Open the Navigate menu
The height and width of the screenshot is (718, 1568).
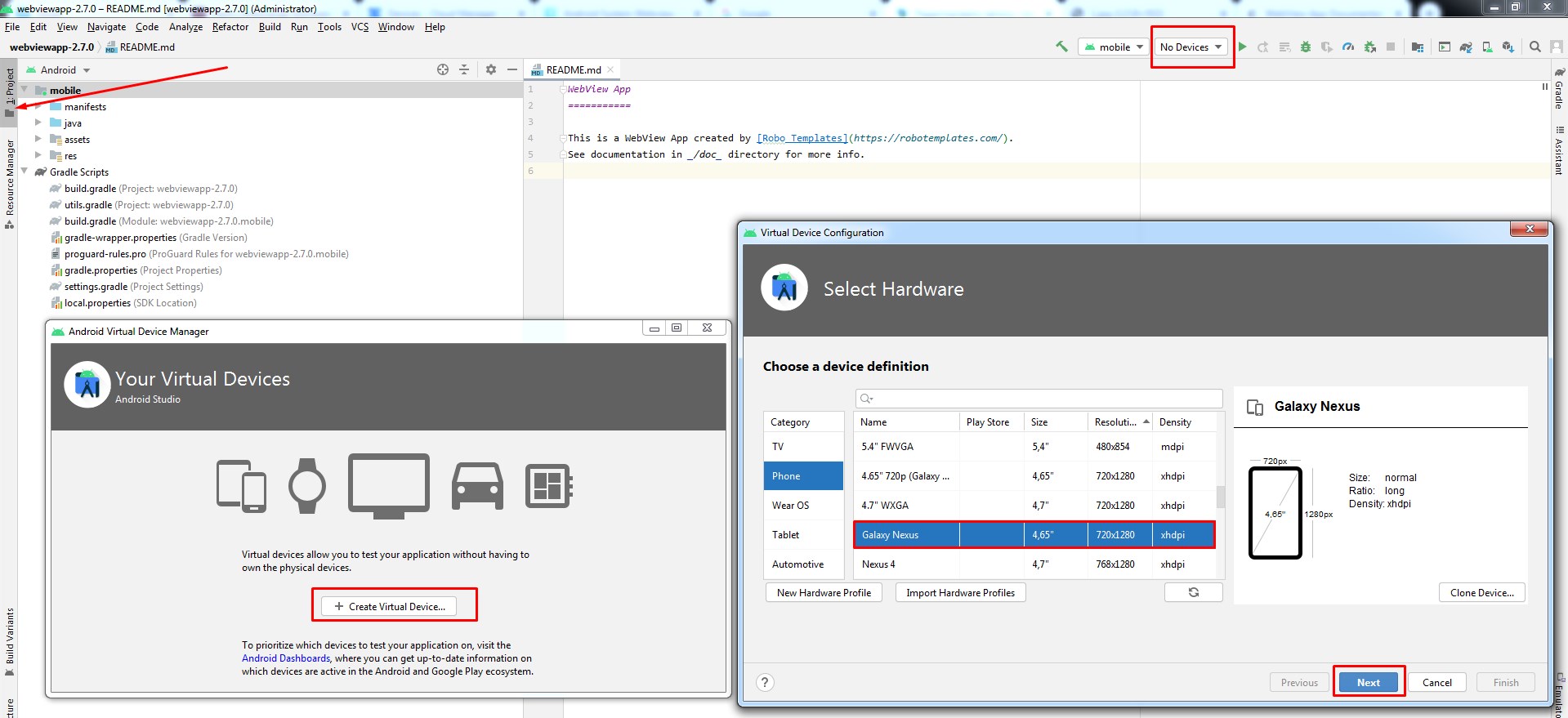pyautogui.click(x=106, y=27)
